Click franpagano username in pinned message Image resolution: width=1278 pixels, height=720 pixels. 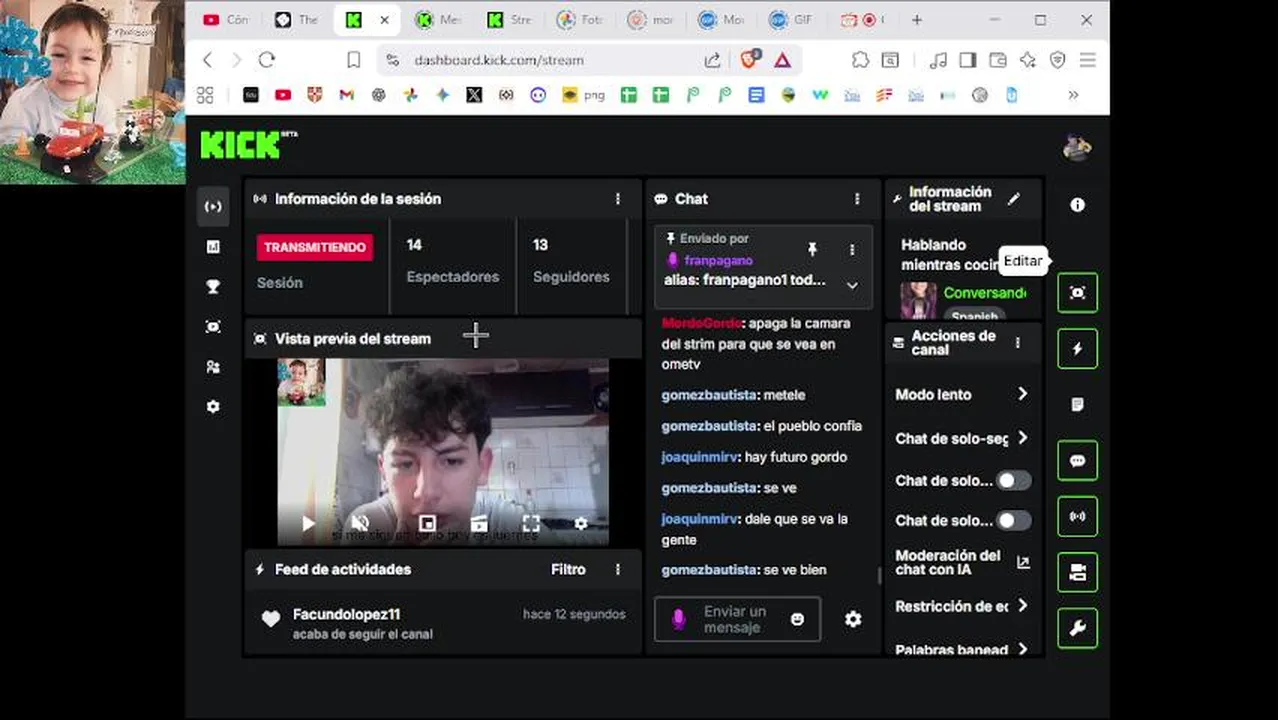[718, 260]
